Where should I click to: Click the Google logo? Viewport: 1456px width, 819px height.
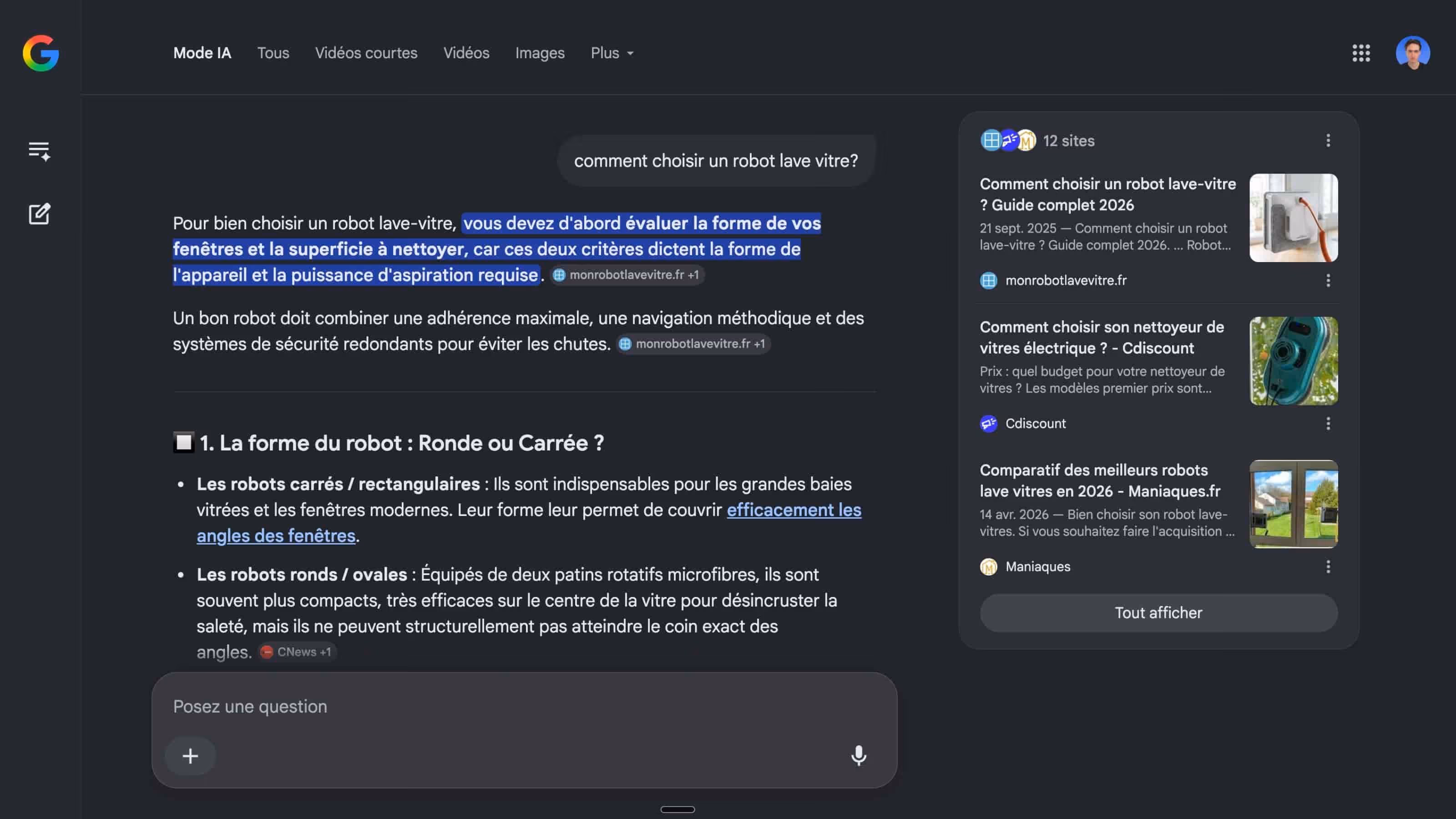point(40,53)
